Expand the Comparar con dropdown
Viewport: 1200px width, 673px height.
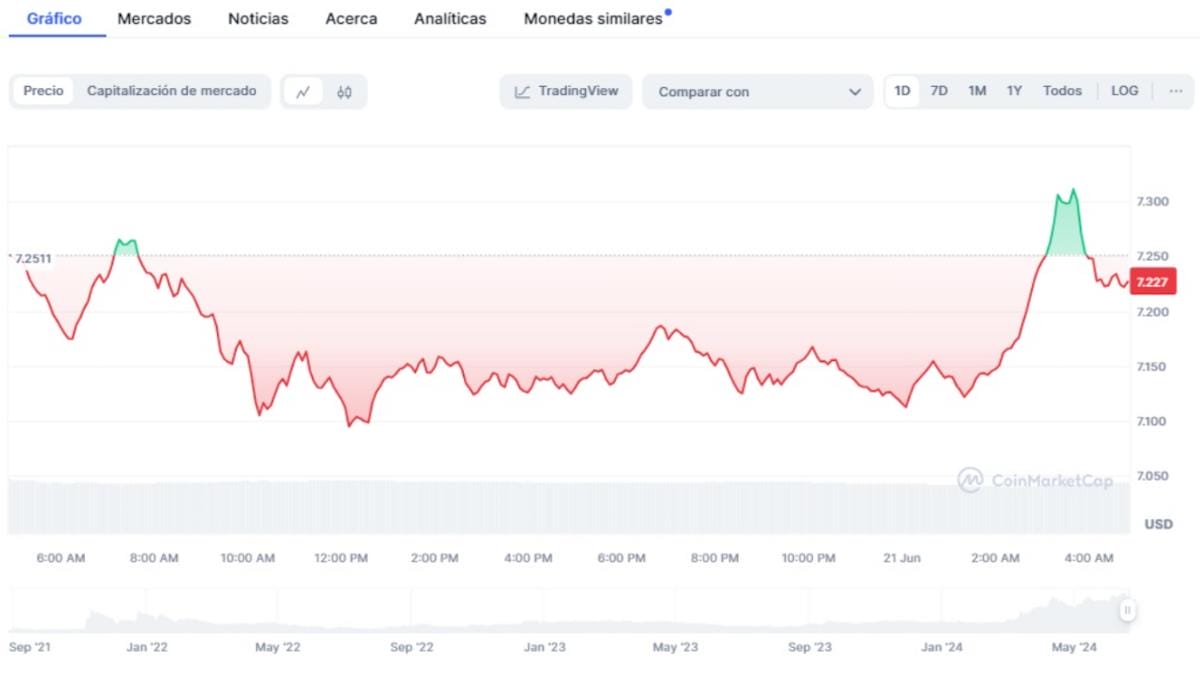(x=757, y=92)
